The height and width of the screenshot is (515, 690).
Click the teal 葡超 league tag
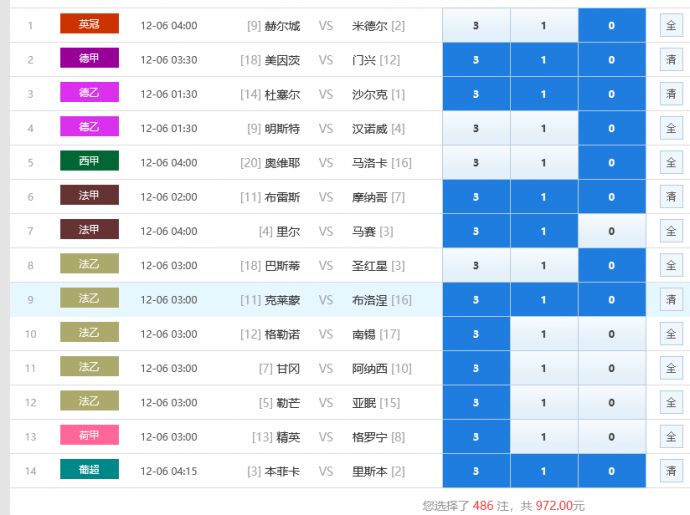click(x=89, y=470)
